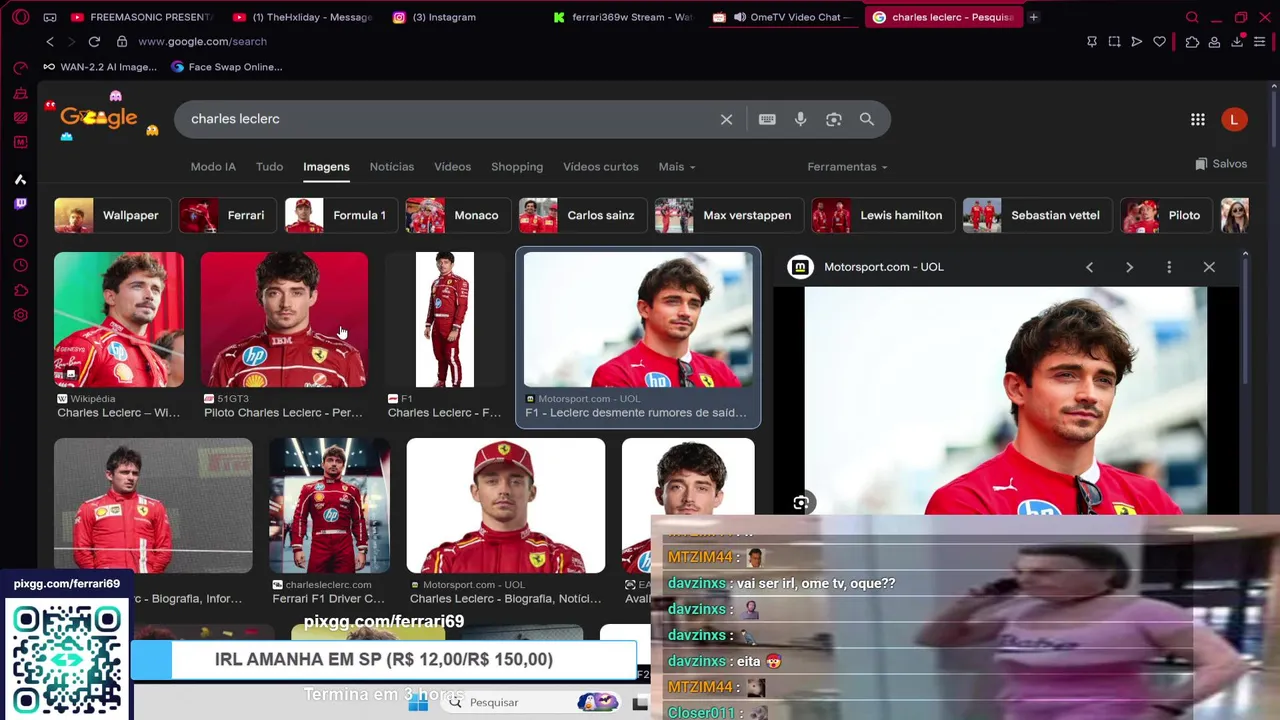
Task: Switch to the Shopping tab
Action: tap(517, 167)
